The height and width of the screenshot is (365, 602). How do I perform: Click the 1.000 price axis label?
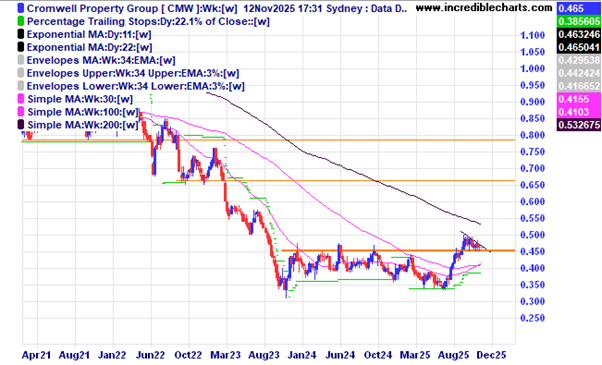coord(533,68)
